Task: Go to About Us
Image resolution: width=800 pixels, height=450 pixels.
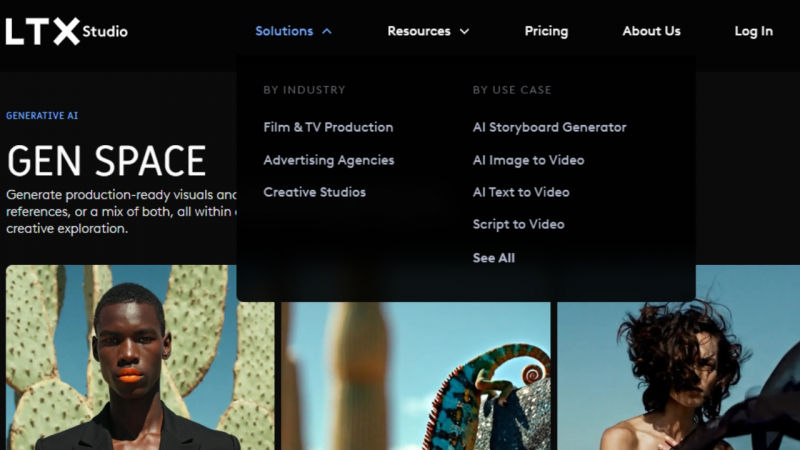Action: click(x=651, y=31)
